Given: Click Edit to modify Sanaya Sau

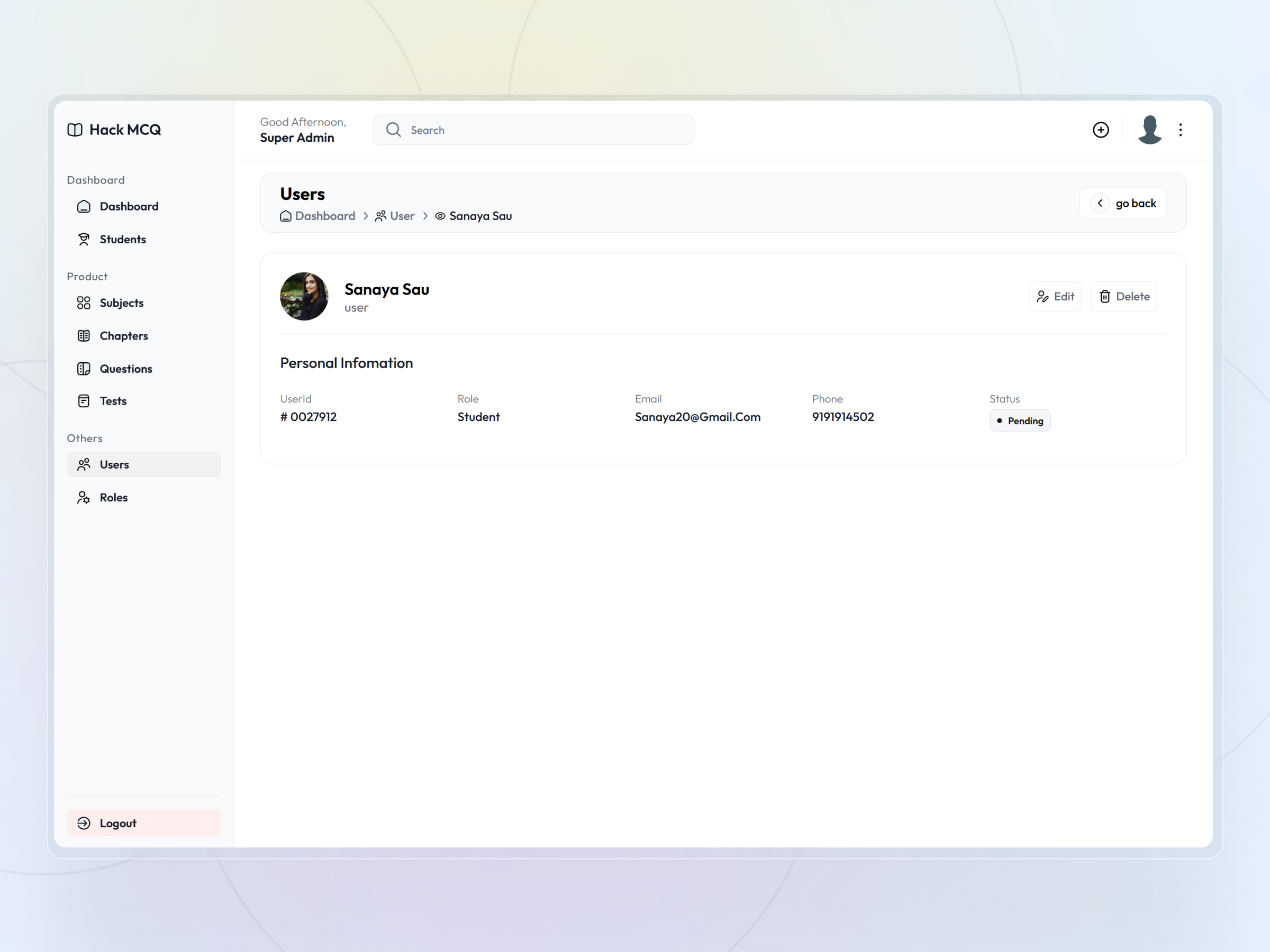Looking at the screenshot, I should (x=1055, y=296).
